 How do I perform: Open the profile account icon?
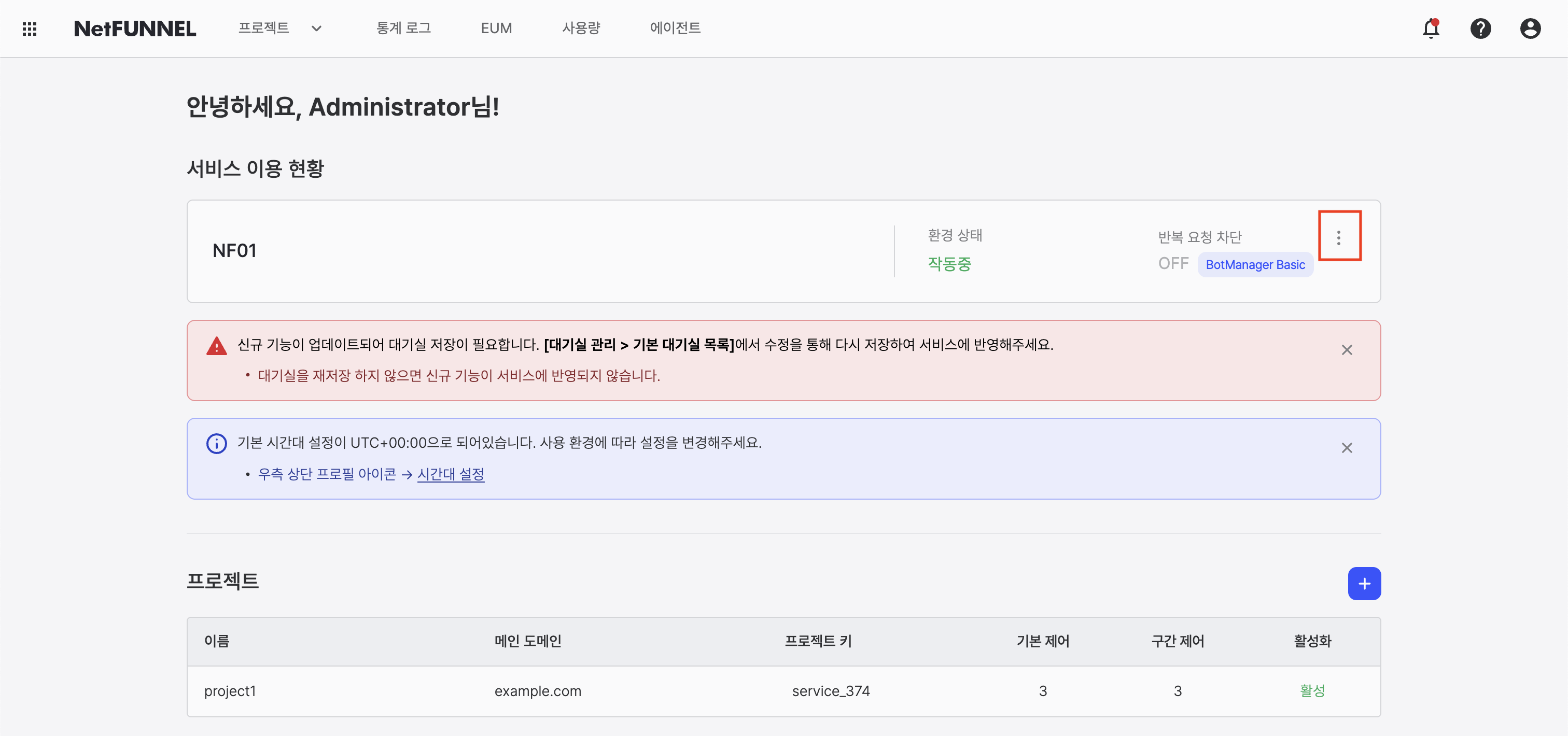[1530, 29]
